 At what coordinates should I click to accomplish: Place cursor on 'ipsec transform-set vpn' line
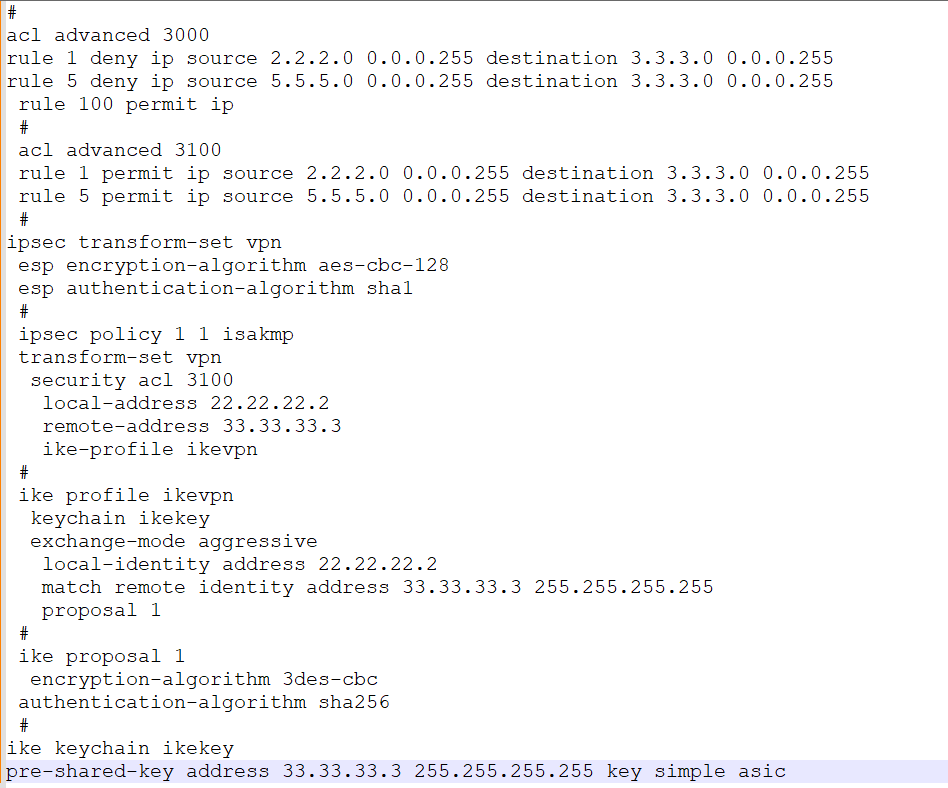coord(144,242)
